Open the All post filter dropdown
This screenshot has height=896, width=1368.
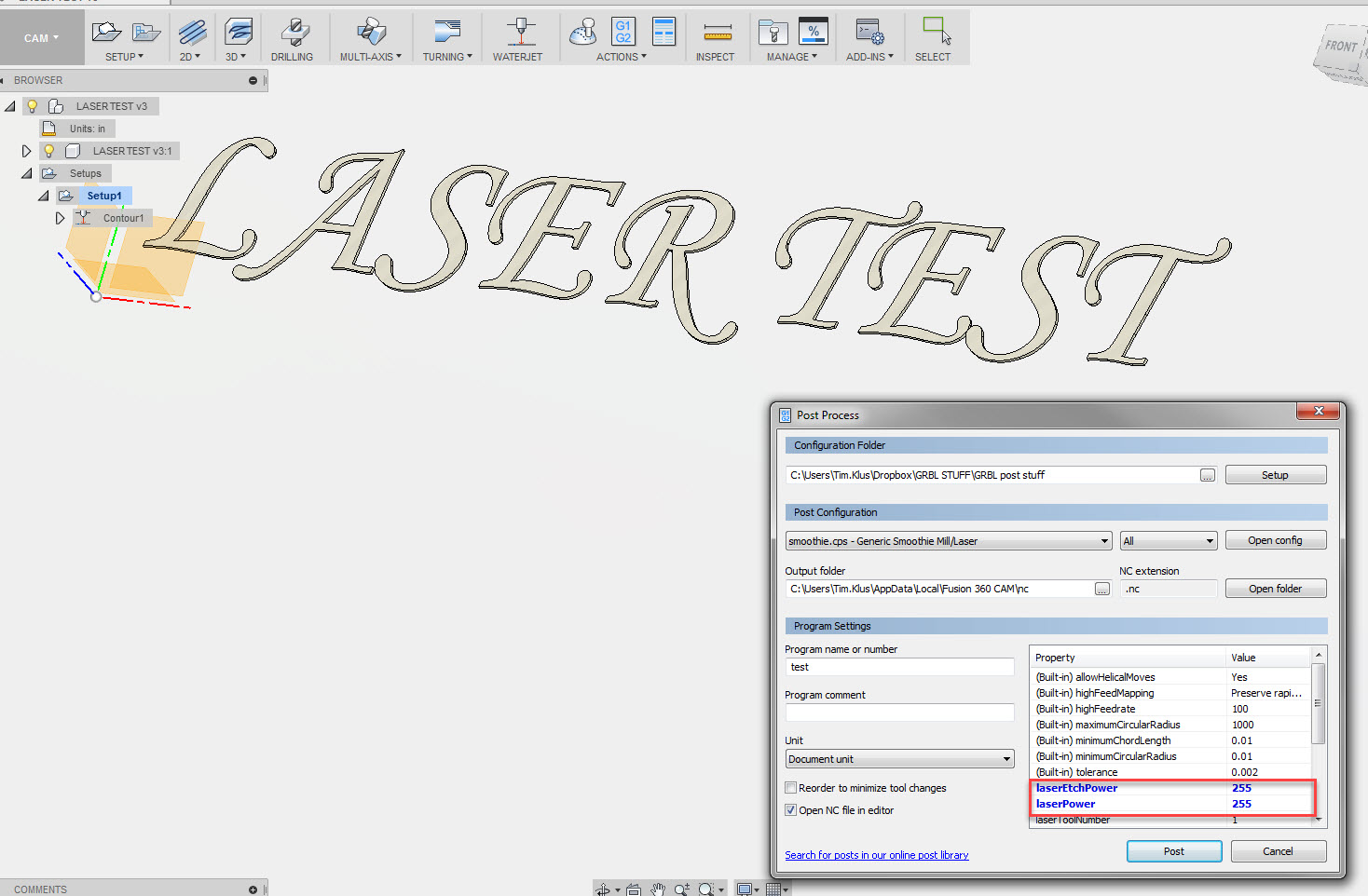(1169, 541)
